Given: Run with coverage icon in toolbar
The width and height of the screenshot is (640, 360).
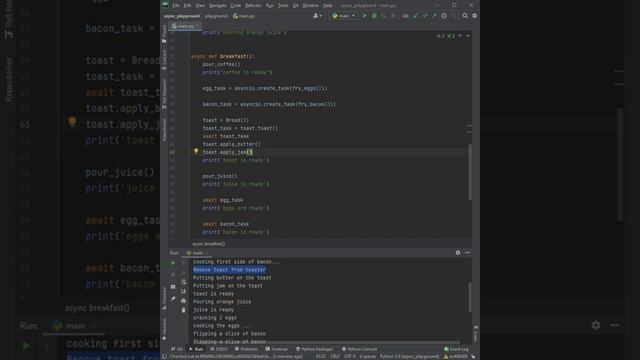Looking at the screenshot, I should (x=383, y=16).
